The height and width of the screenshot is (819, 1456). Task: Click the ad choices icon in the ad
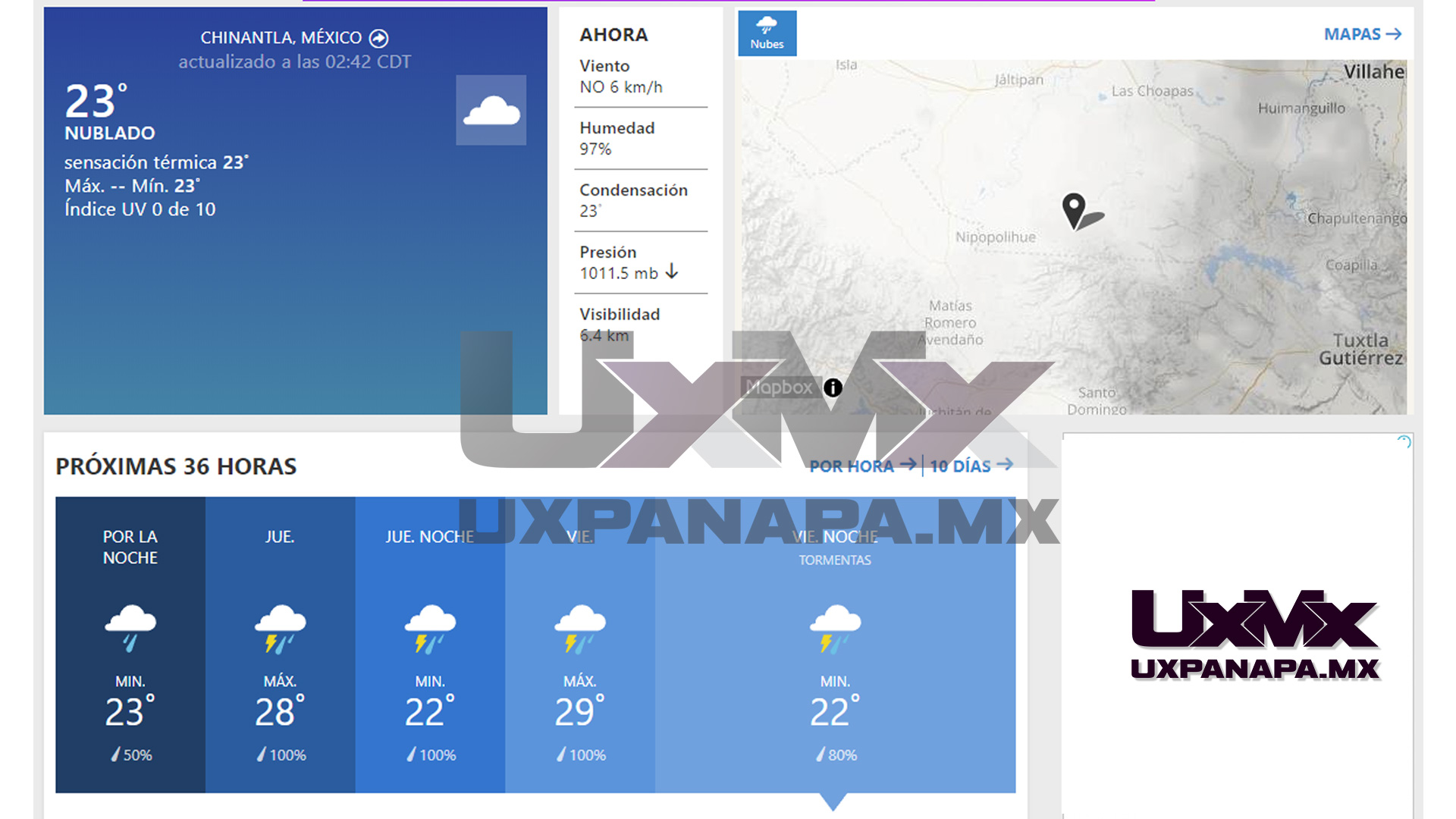point(1404,441)
